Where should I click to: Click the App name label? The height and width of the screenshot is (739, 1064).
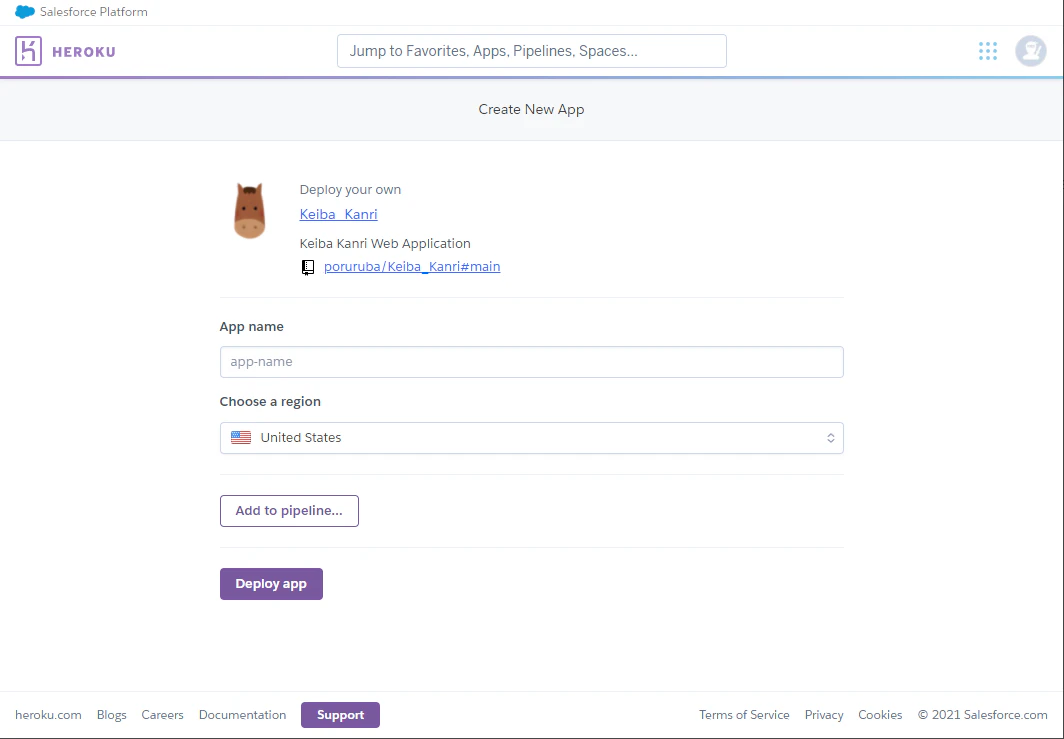pos(252,326)
